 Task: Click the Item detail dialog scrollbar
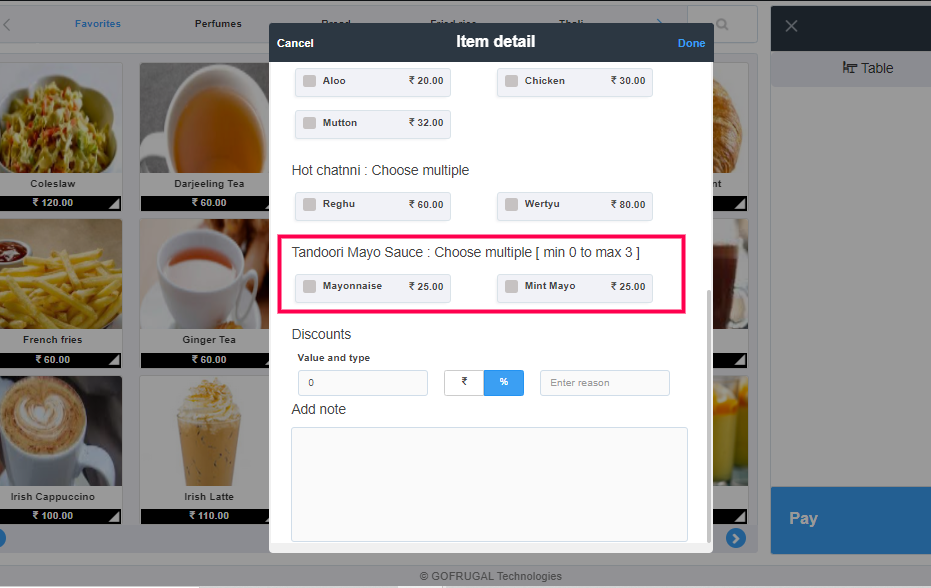[709, 416]
